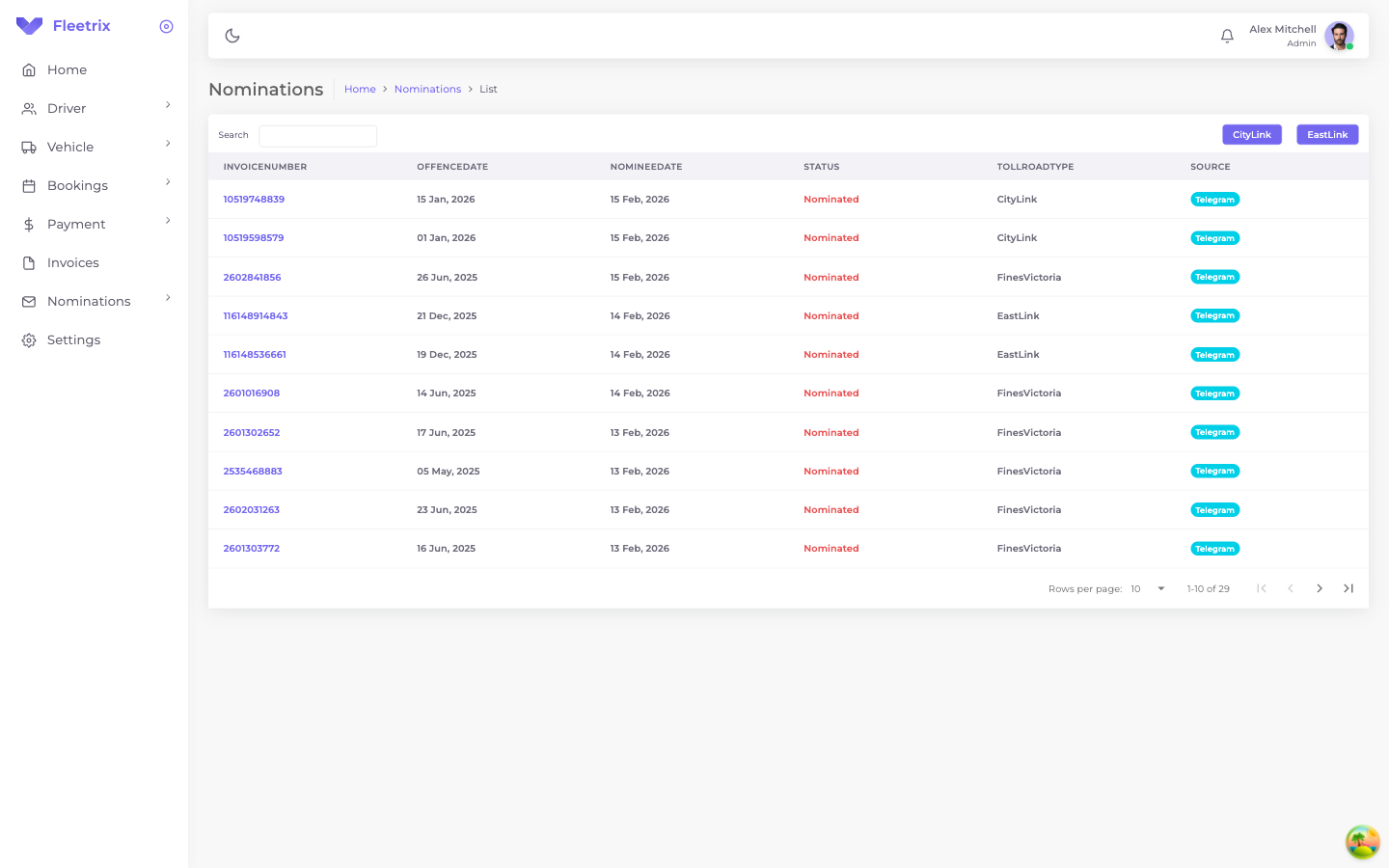The image size is (1389, 868).
Task: Click the Payment dollar icon
Action: click(29, 225)
